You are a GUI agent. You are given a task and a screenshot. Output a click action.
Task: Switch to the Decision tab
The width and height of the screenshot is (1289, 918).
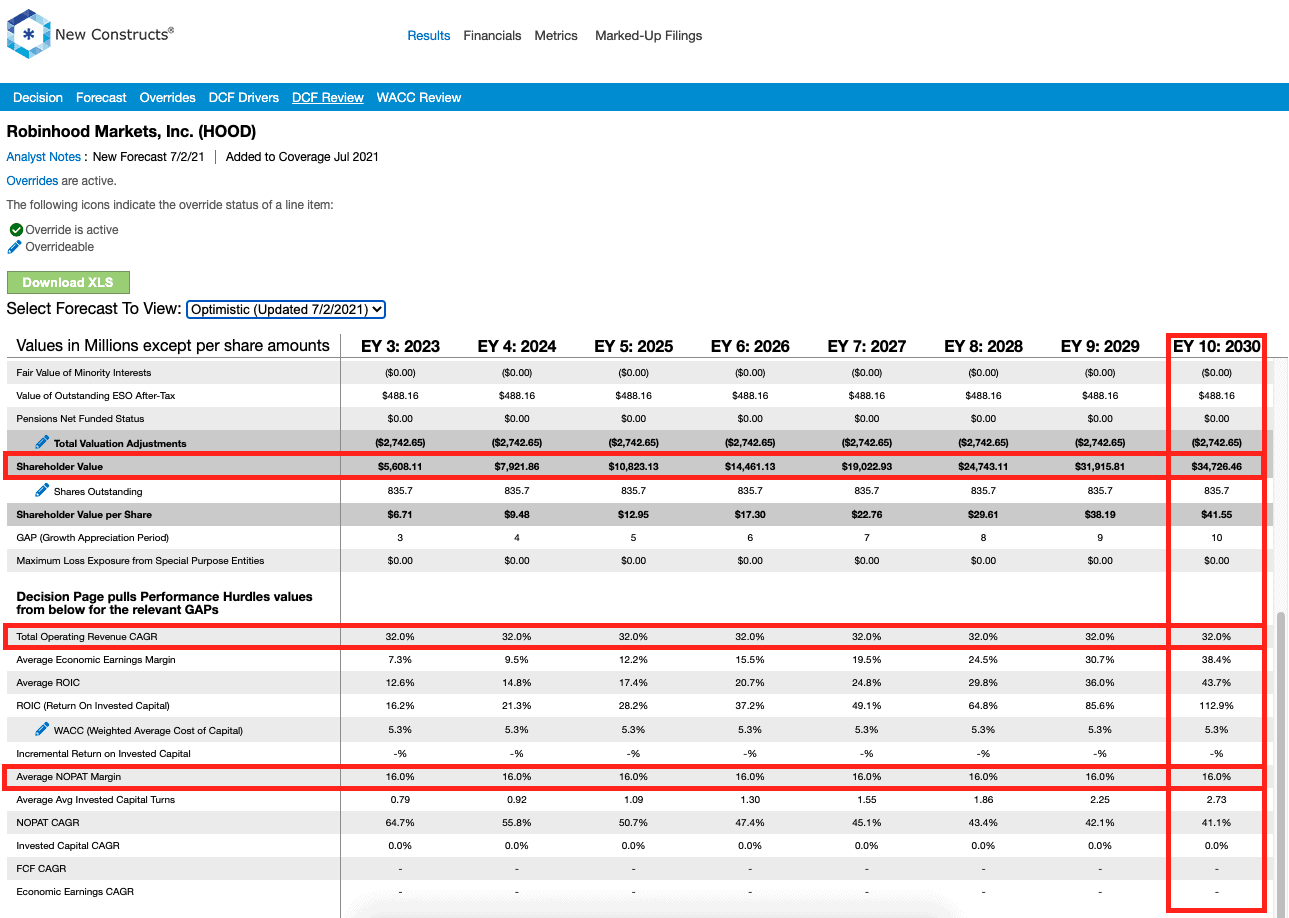(x=38, y=97)
